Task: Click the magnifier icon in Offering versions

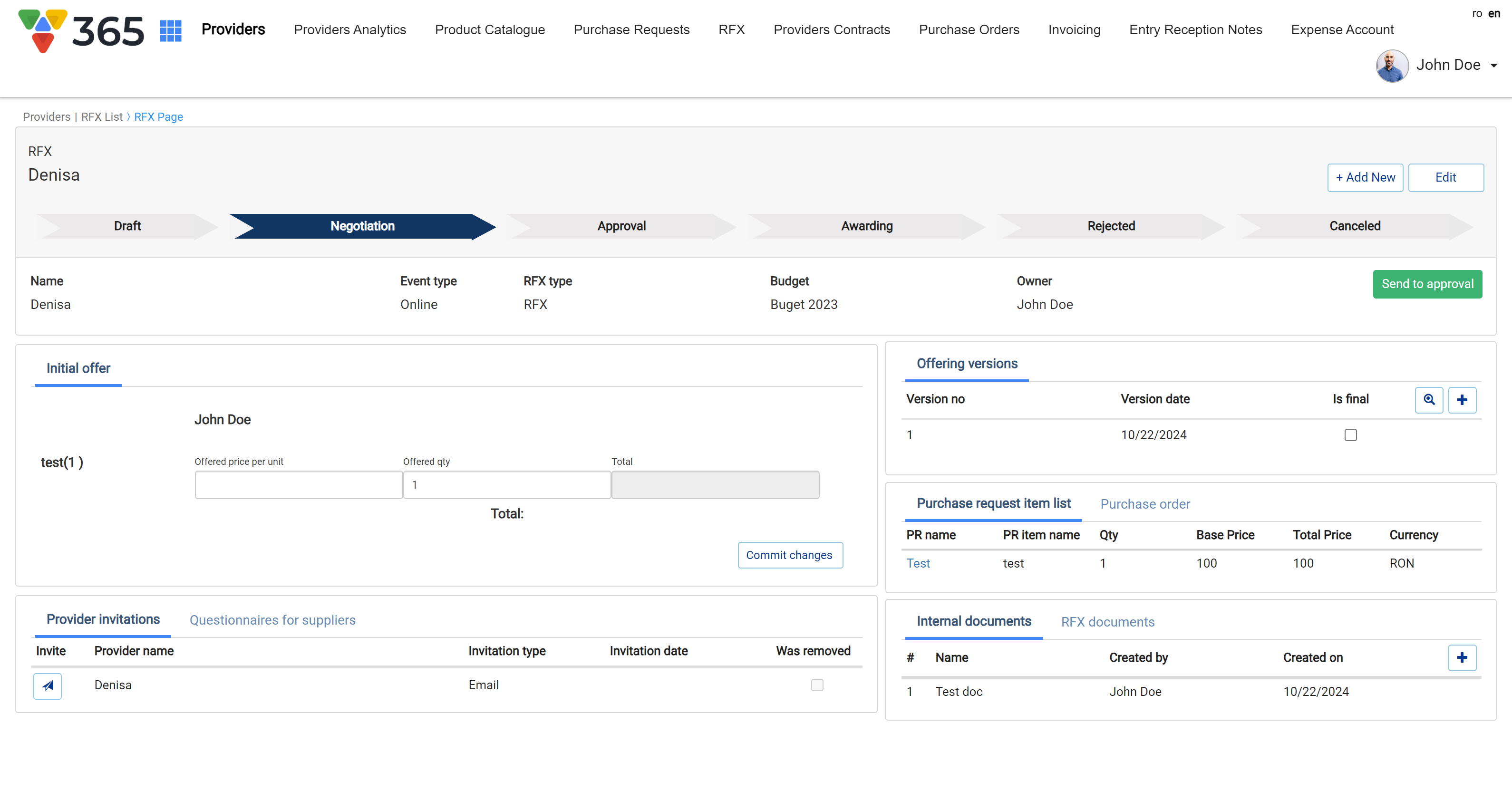Action: [x=1429, y=400]
